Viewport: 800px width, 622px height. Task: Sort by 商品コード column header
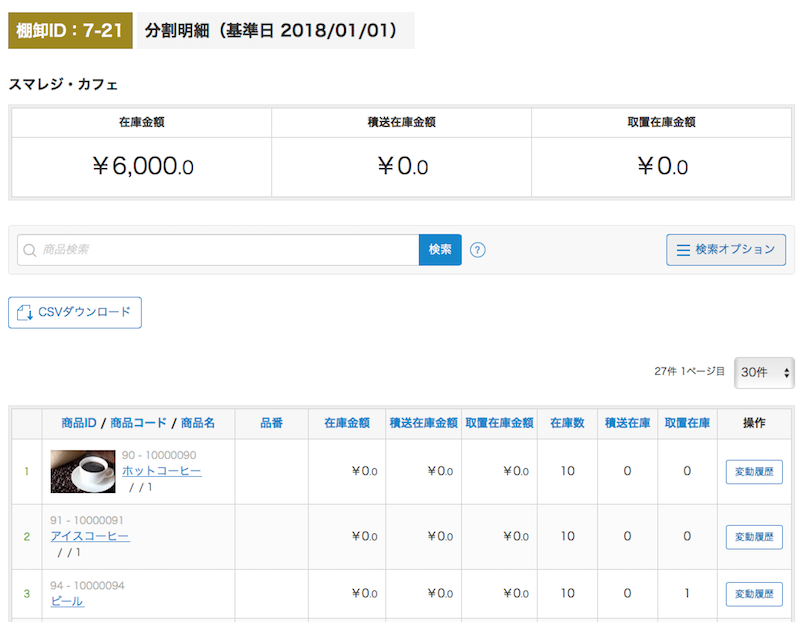[x=138, y=423]
